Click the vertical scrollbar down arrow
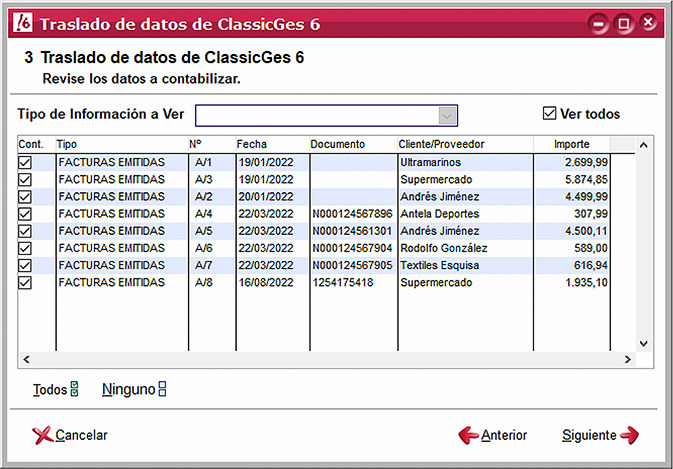673x469 pixels. [643, 343]
